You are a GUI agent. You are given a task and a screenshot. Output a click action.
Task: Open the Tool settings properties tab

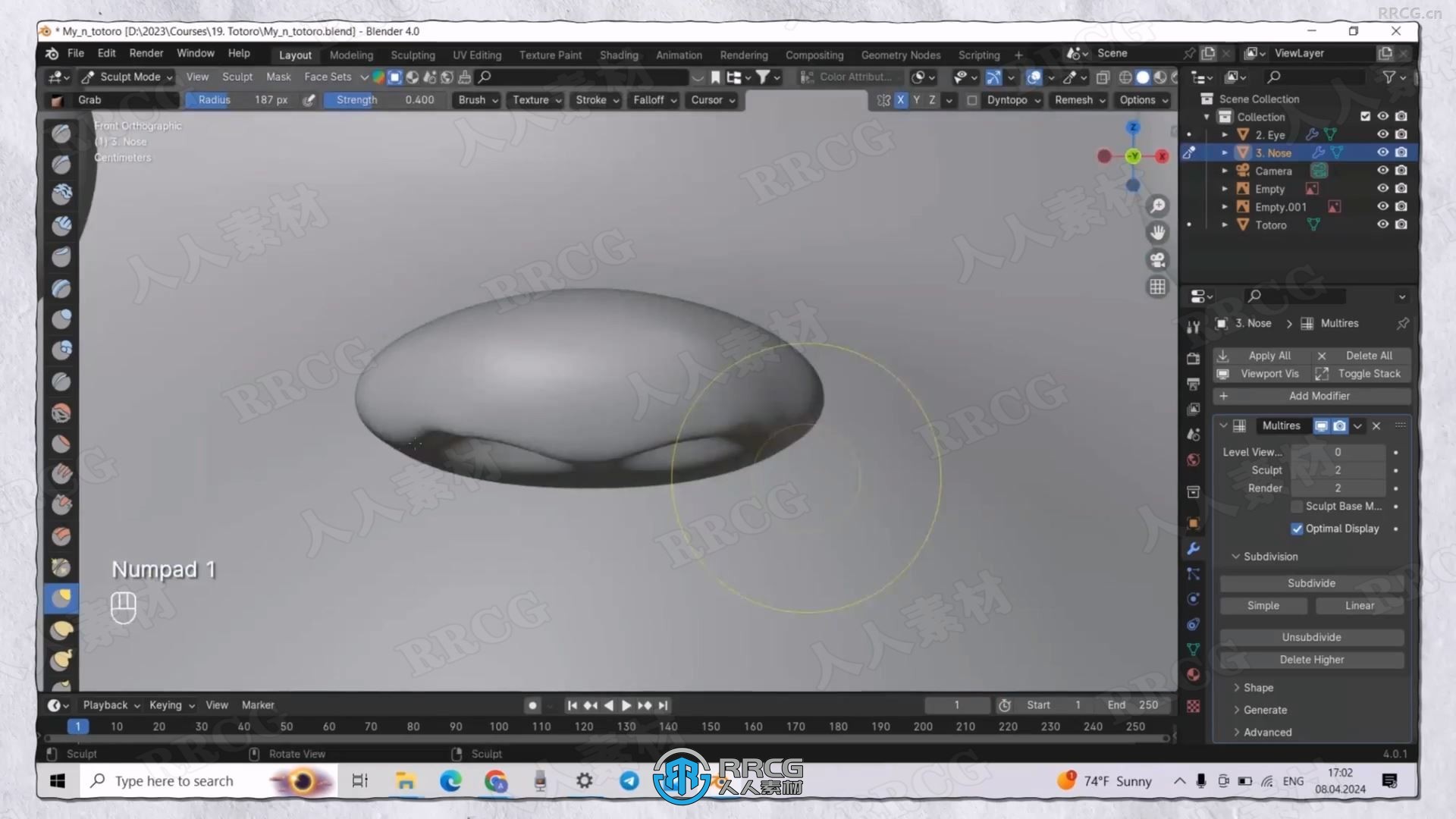tap(1193, 327)
